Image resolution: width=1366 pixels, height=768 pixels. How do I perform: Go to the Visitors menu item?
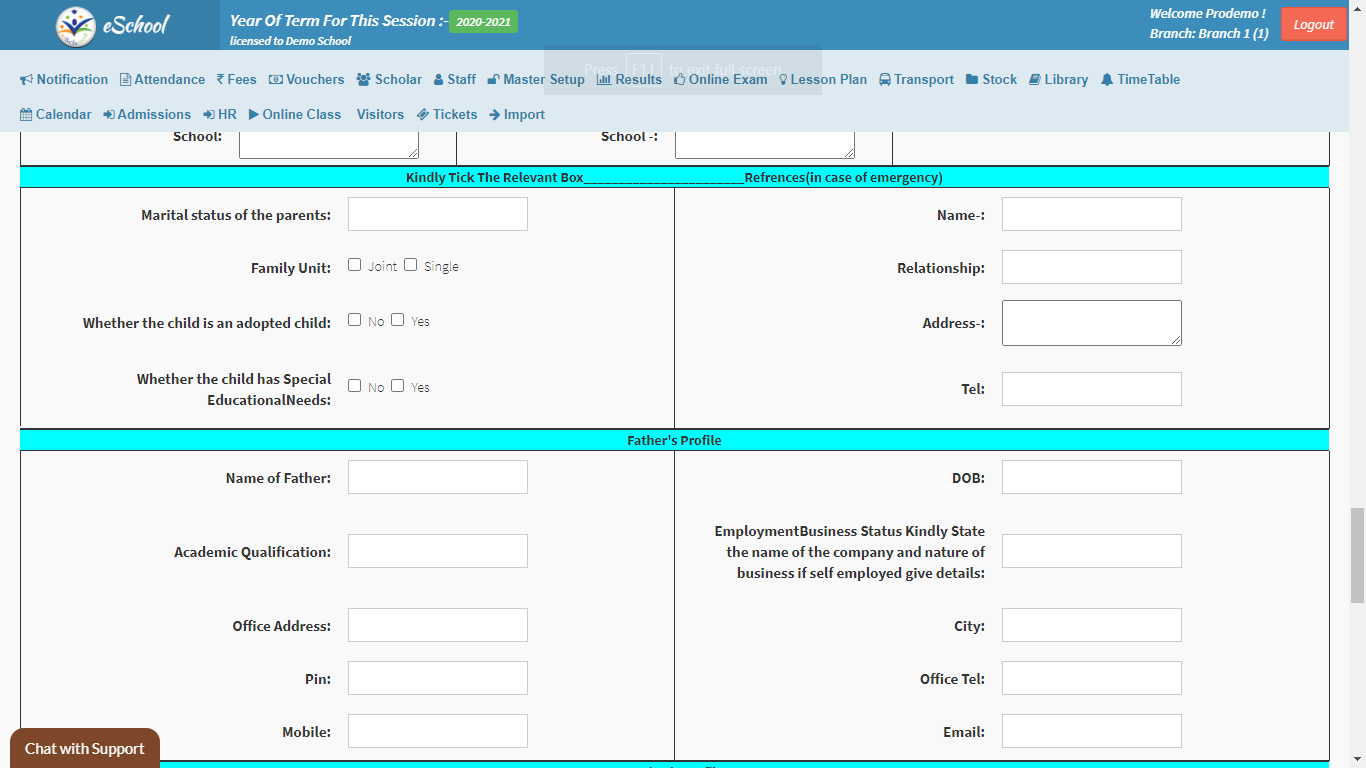coord(380,115)
